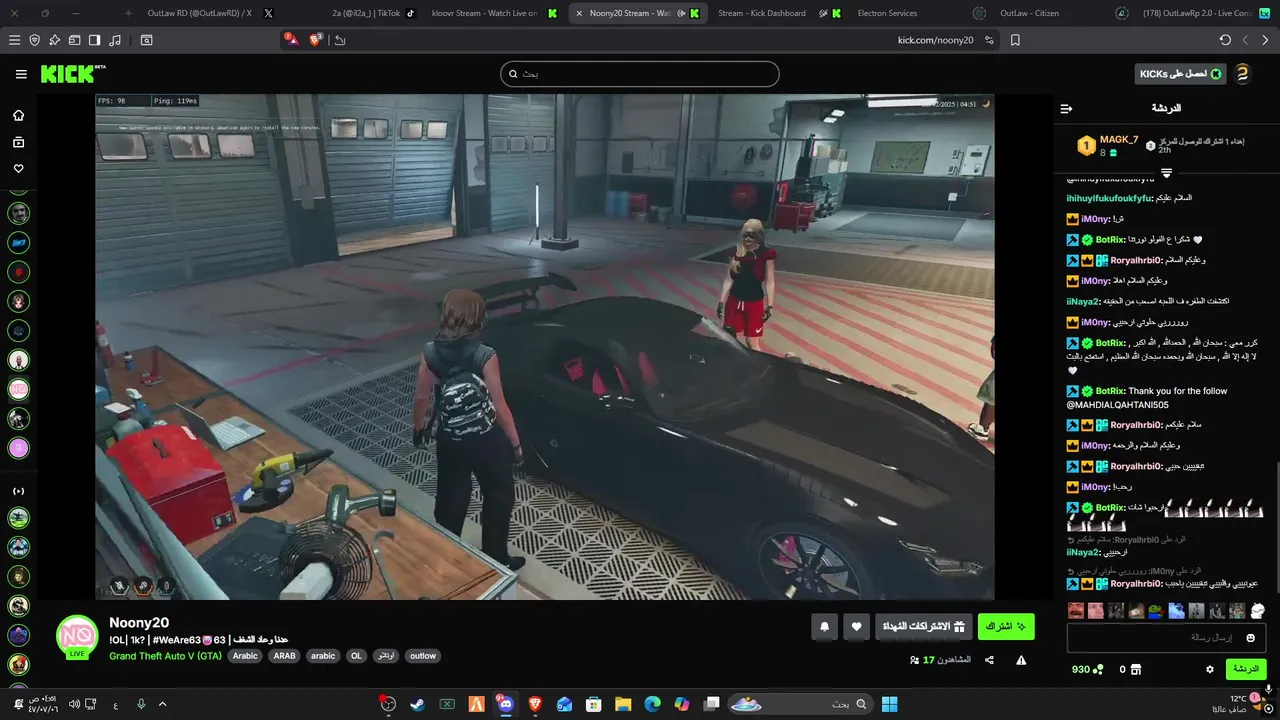This screenshot has height=720, width=1280.
Task: View the 930 channel points balance
Action: coord(1088,669)
